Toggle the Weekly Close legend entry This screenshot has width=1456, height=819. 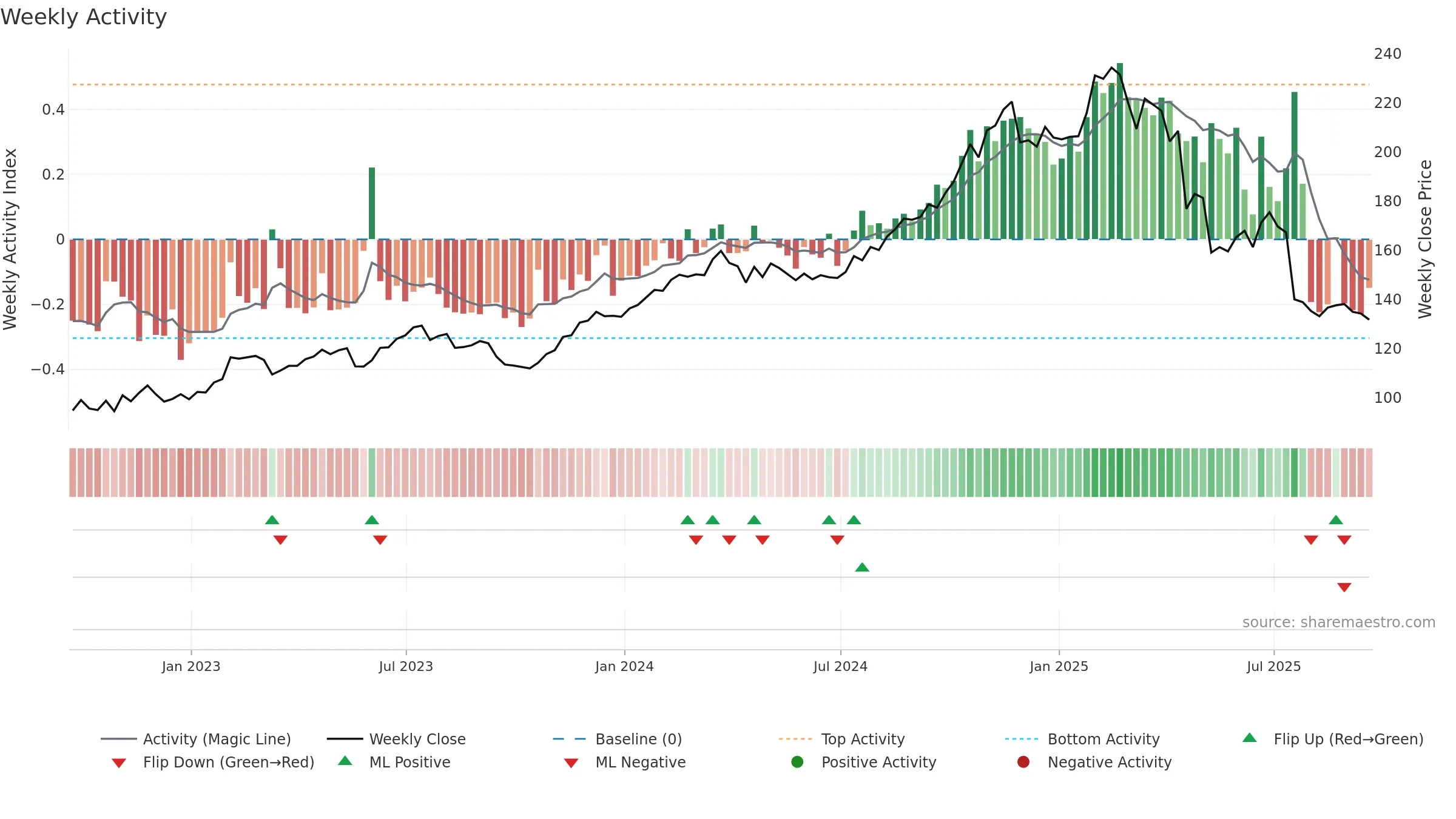pyautogui.click(x=396, y=739)
